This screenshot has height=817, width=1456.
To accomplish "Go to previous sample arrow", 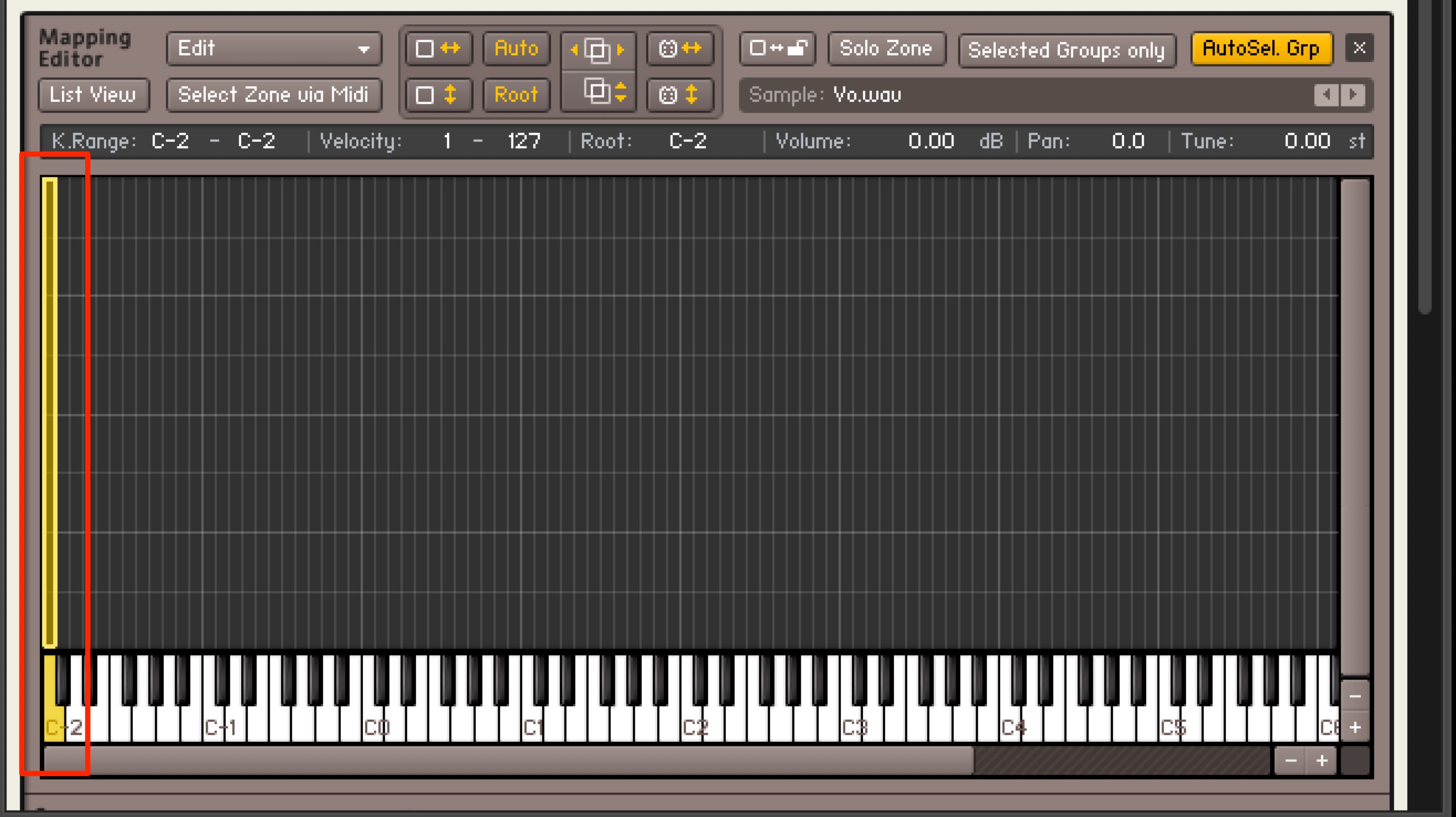I will (x=1327, y=95).
